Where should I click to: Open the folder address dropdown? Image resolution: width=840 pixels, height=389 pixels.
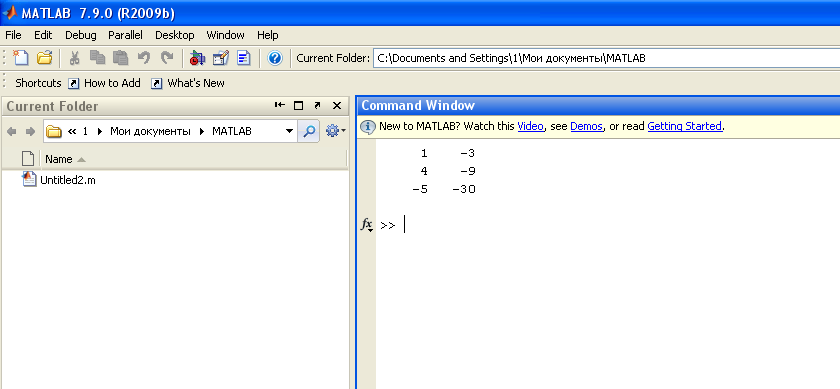point(289,131)
